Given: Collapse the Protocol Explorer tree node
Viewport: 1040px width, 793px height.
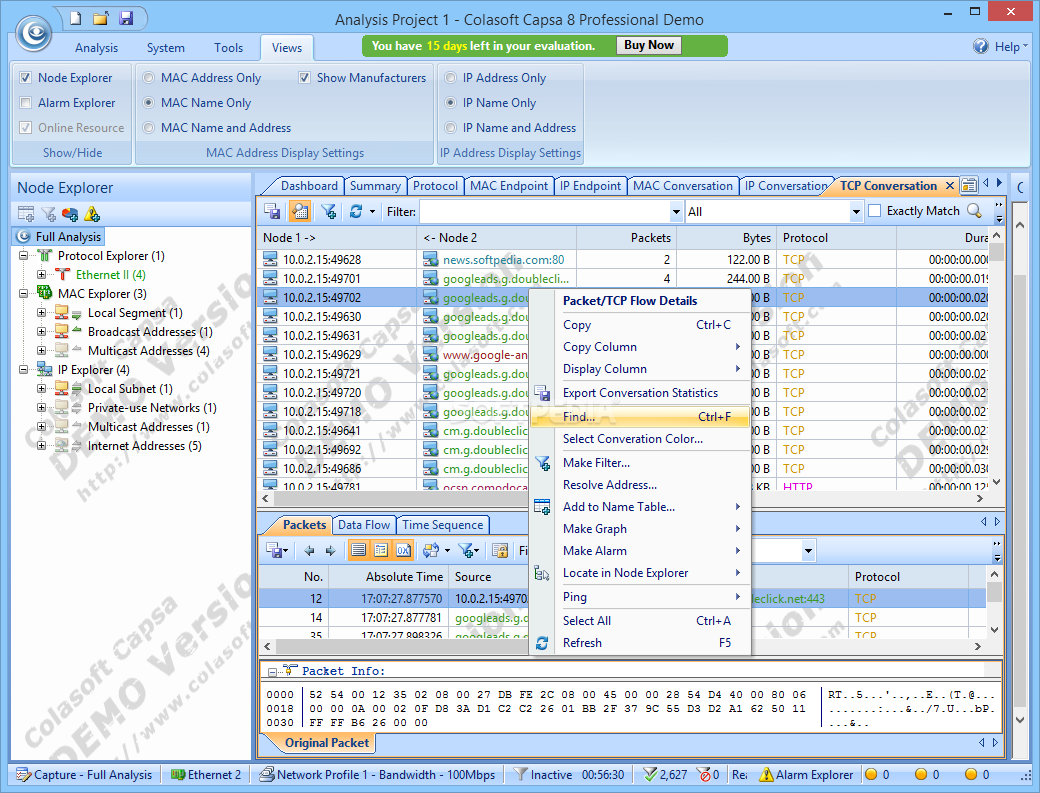Looking at the screenshot, I should tap(23, 255).
